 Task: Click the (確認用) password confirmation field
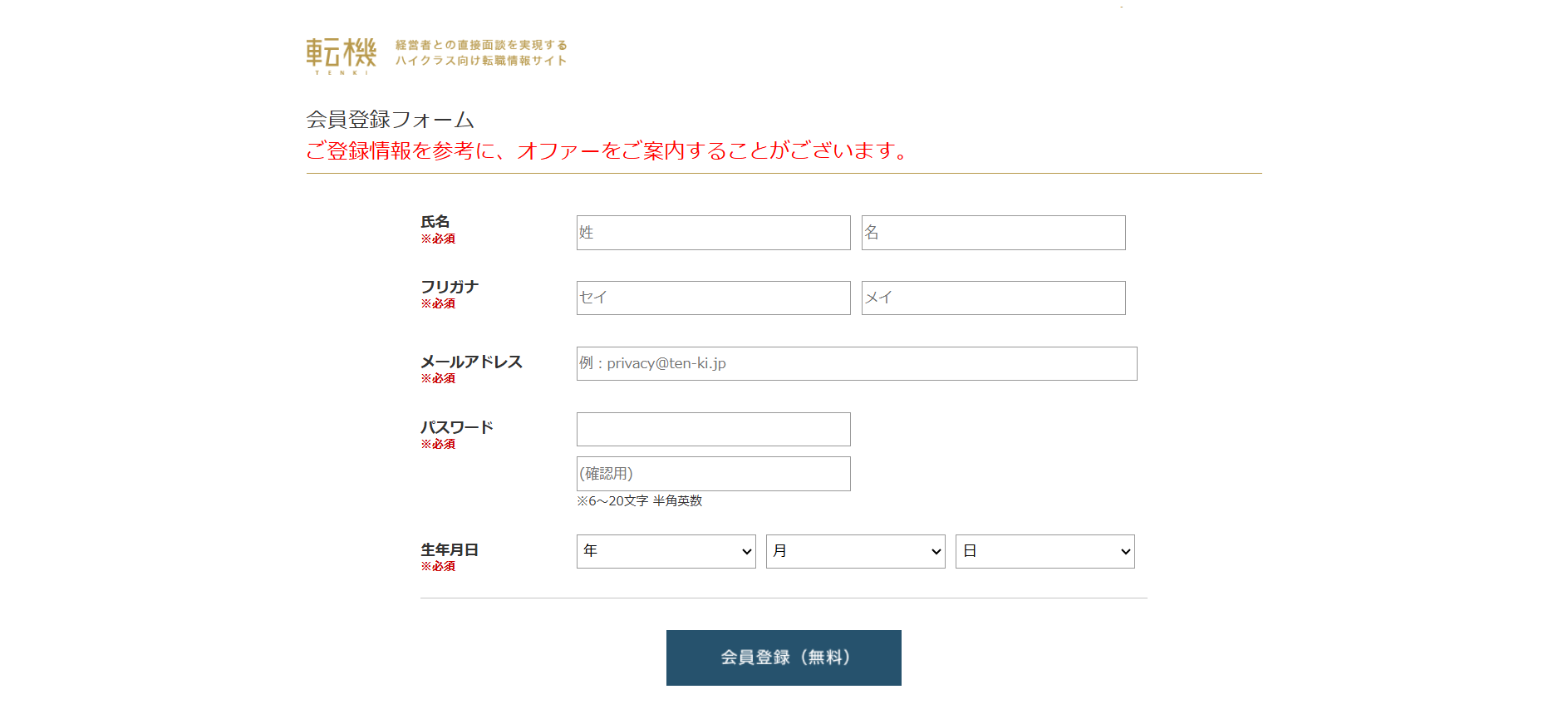[712, 473]
